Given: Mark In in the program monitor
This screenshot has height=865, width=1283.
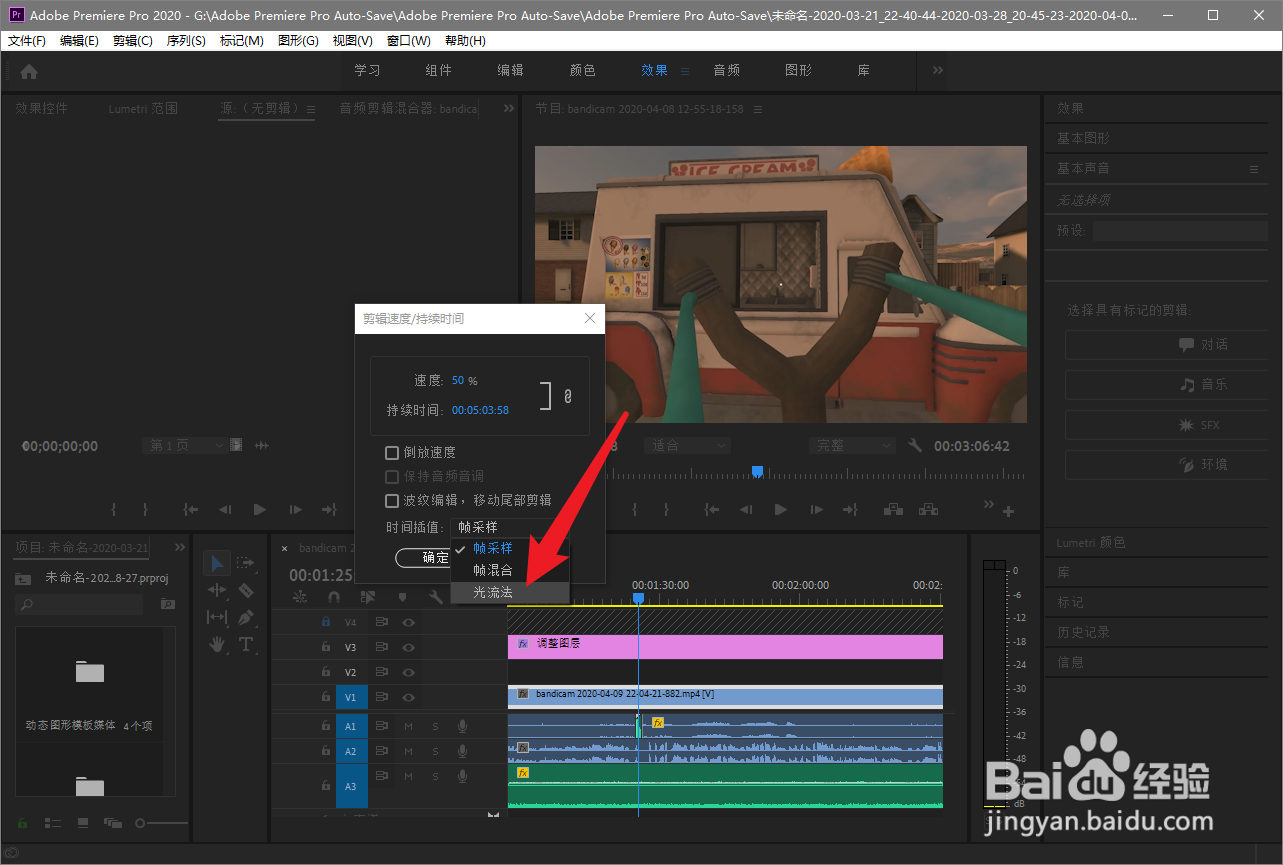Looking at the screenshot, I should [x=634, y=510].
